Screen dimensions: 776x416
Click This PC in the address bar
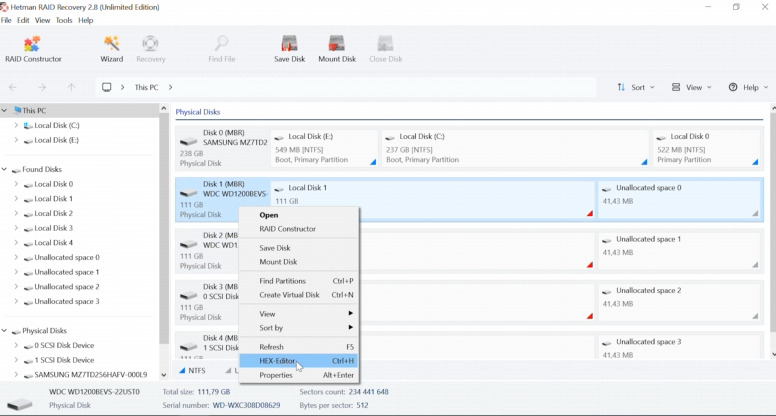point(146,87)
